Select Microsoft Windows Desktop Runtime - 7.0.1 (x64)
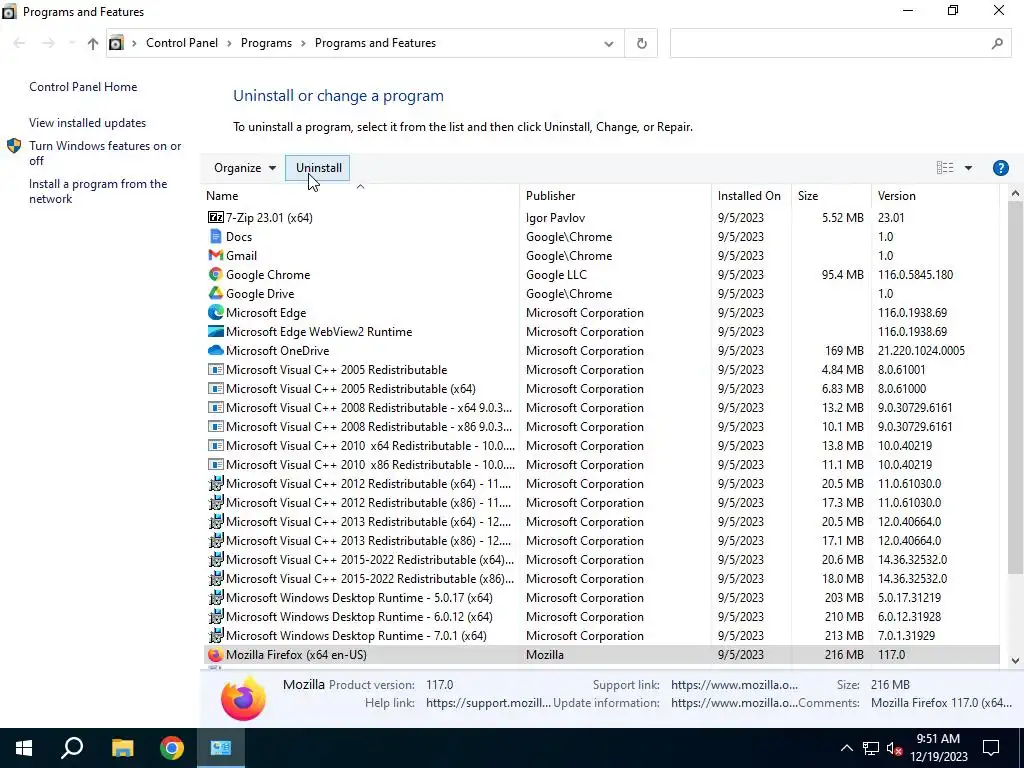This screenshot has width=1024, height=768. coord(601,635)
